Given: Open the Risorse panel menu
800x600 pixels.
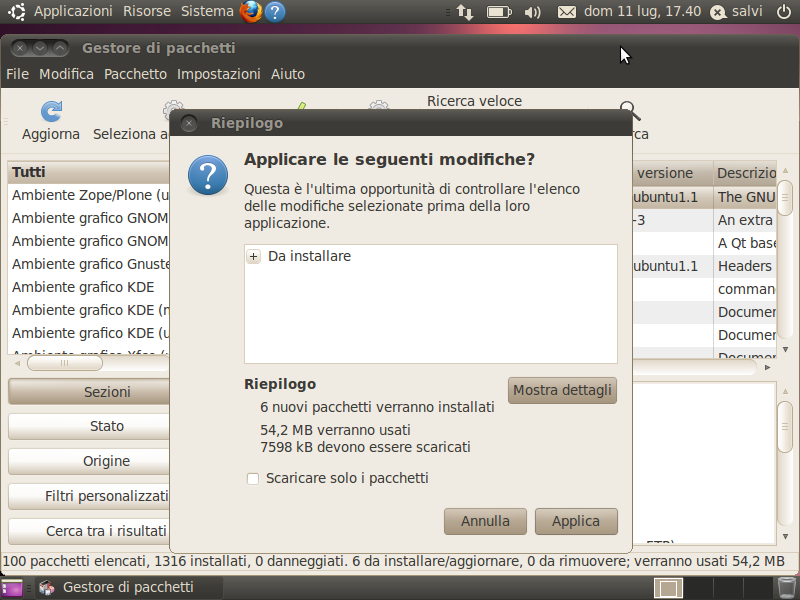Looking at the screenshot, I should point(147,11).
